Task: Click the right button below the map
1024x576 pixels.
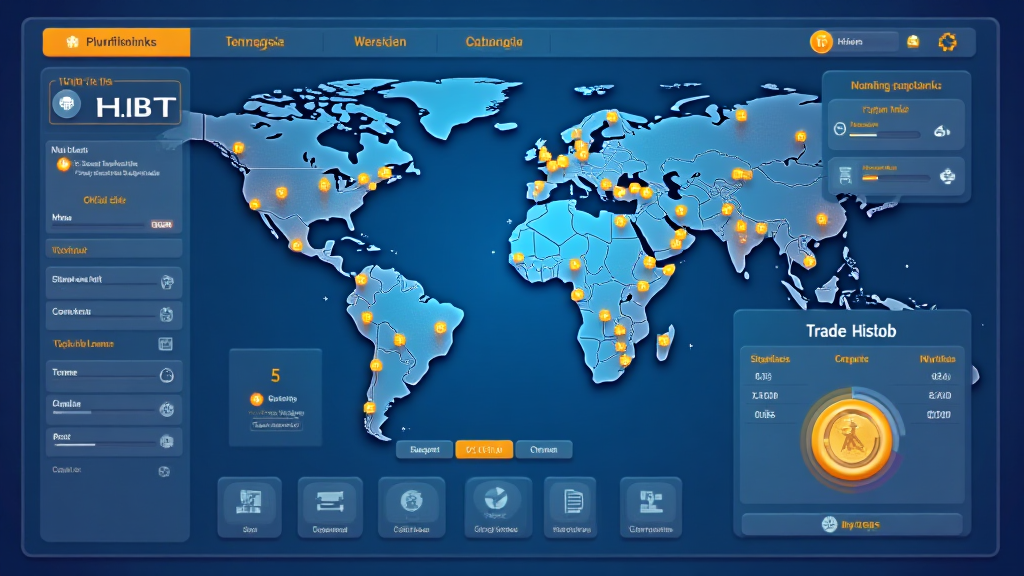Action: (543, 450)
